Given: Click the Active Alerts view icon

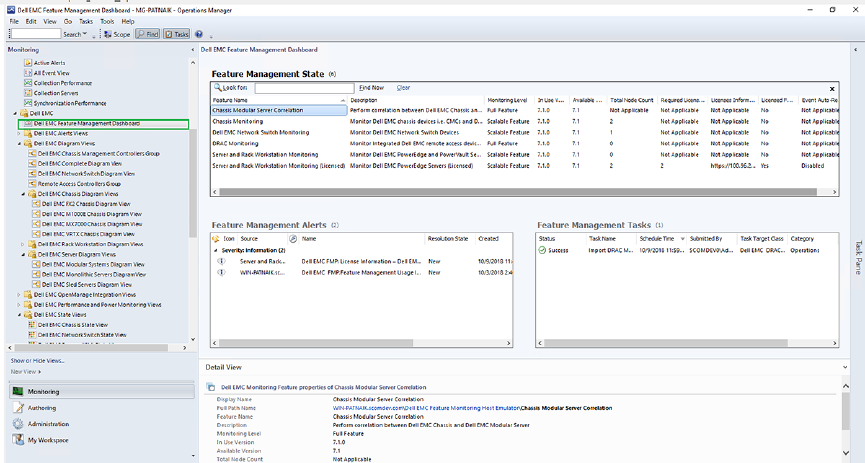Looking at the screenshot, I should tap(28, 63).
